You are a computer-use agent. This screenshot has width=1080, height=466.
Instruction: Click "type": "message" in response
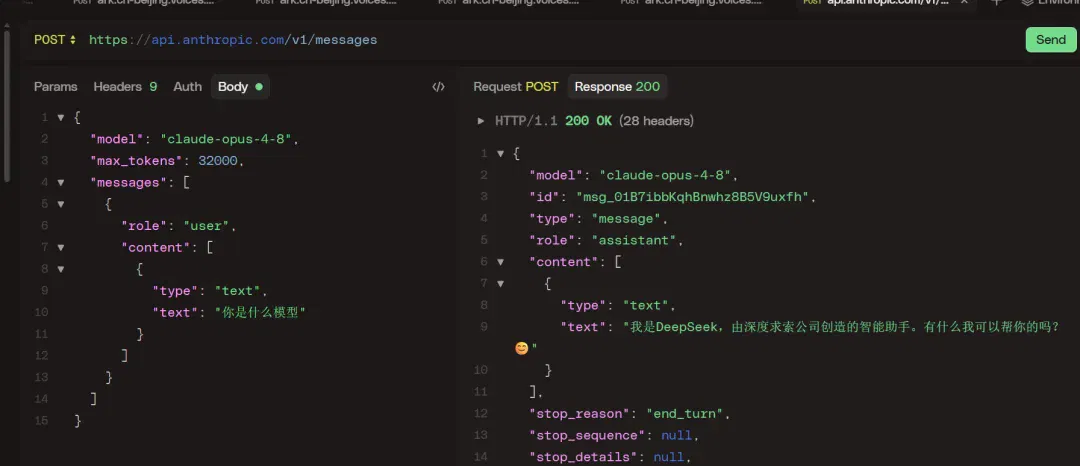click(599, 219)
